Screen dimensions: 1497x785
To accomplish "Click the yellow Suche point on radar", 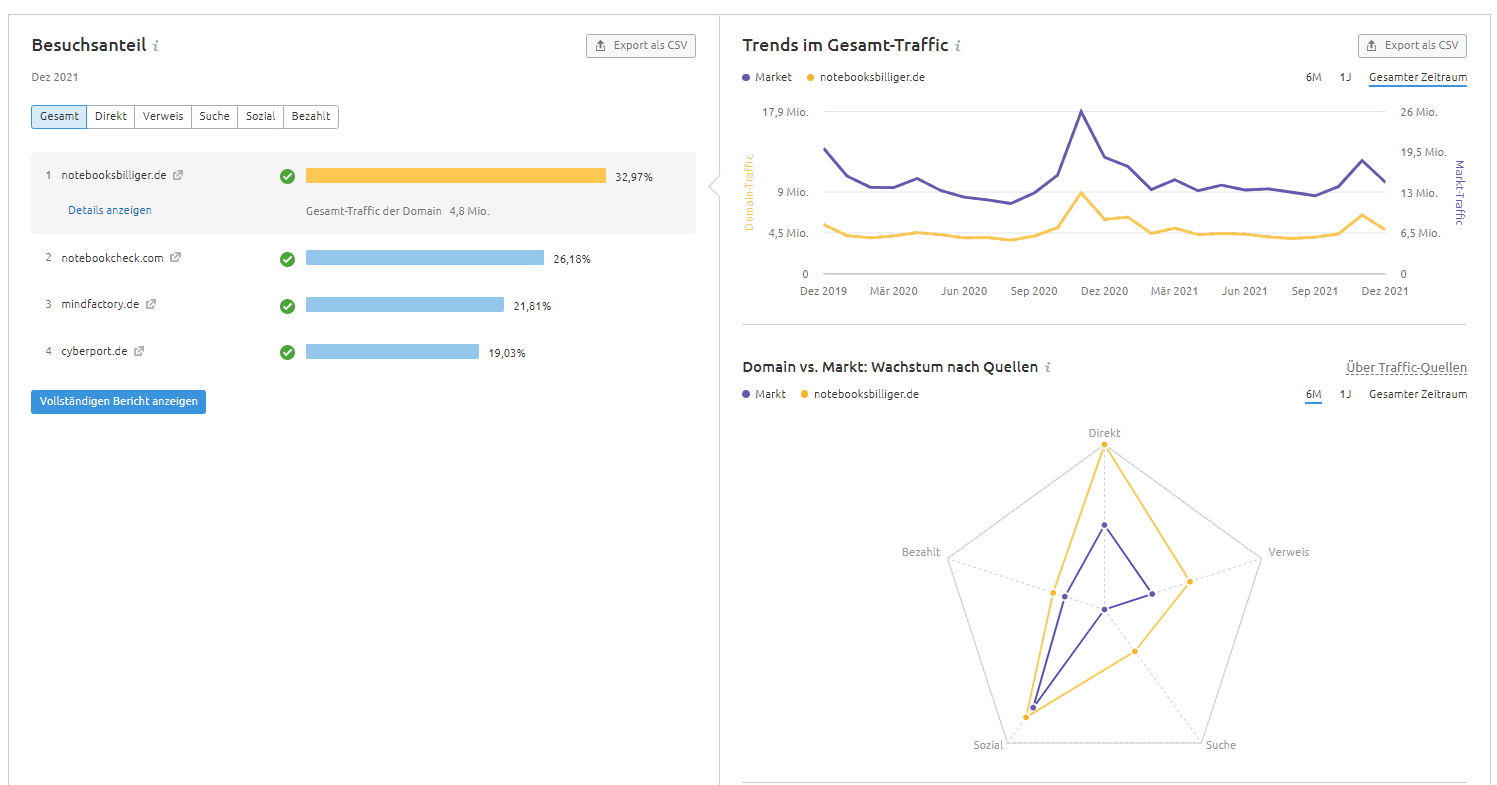I will pos(1135,652).
